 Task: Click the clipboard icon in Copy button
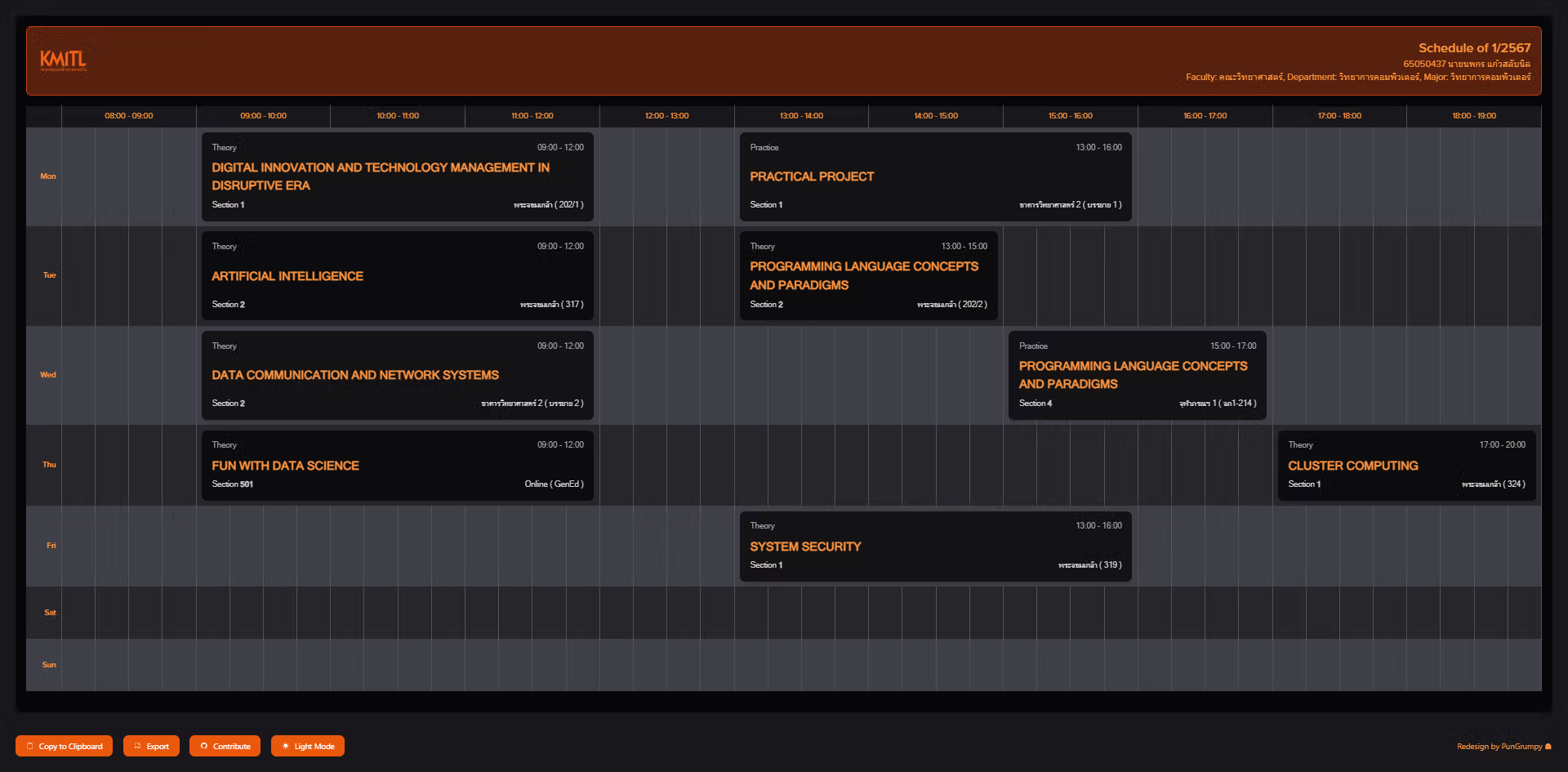pyautogui.click(x=30, y=746)
